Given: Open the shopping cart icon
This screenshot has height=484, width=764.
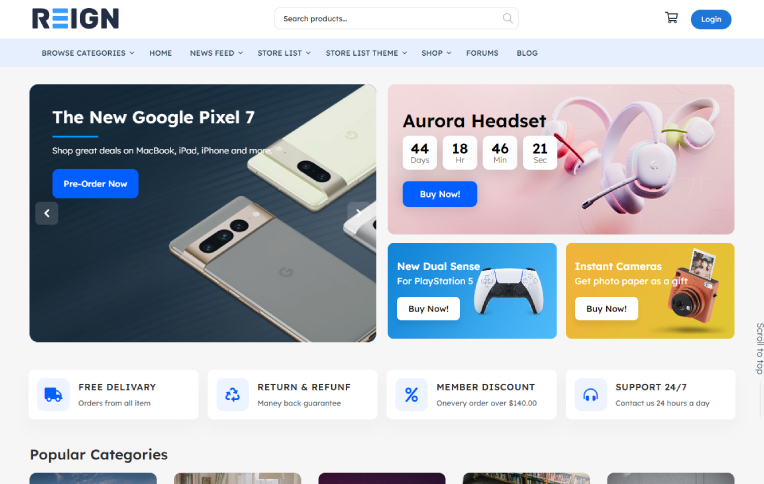Looking at the screenshot, I should (671, 18).
